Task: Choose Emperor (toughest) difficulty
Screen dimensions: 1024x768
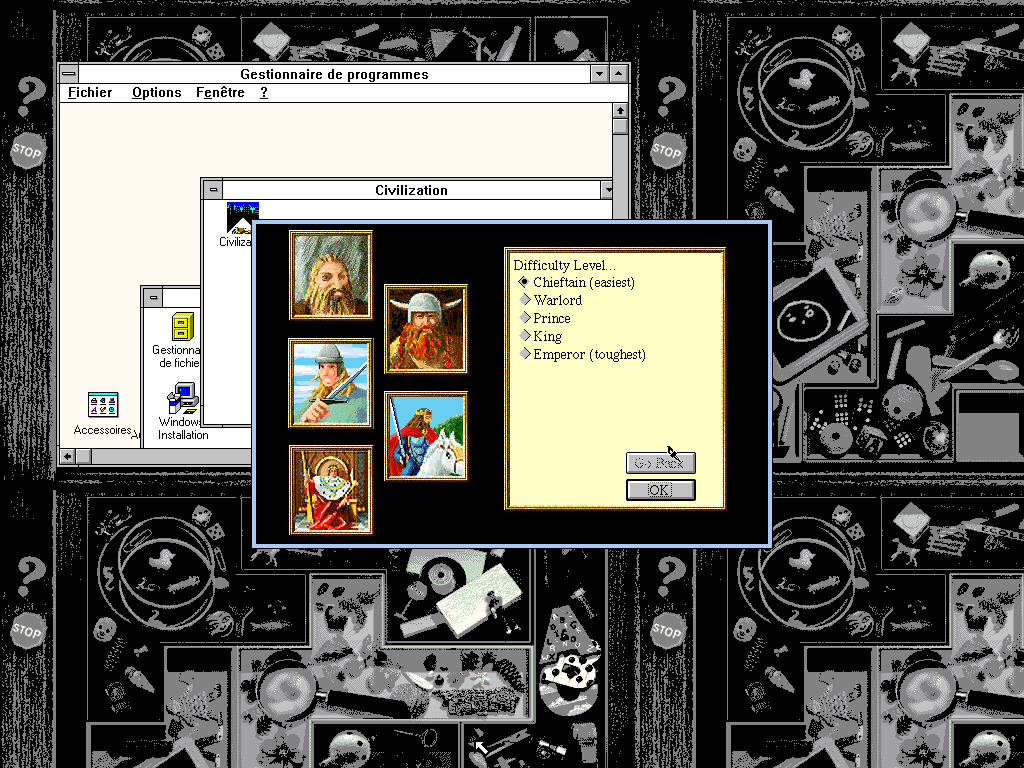Action: tap(582, 354)
